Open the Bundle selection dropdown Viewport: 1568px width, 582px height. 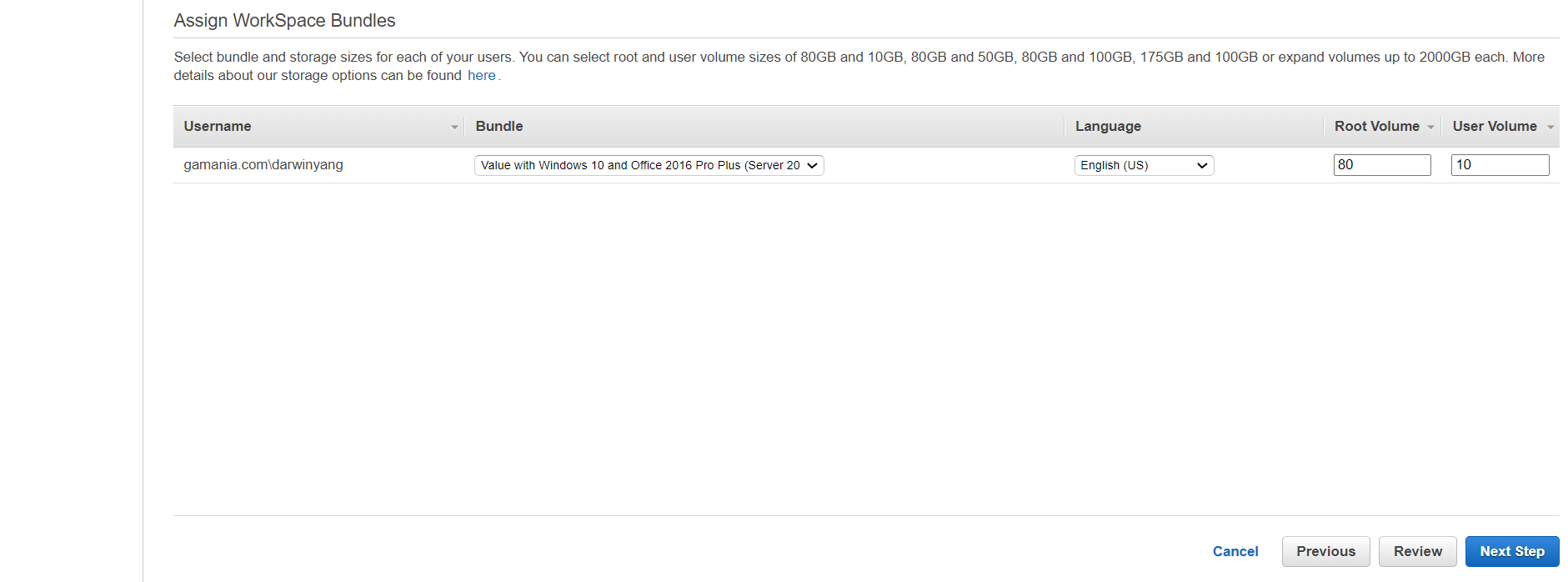tap(649, 165)
